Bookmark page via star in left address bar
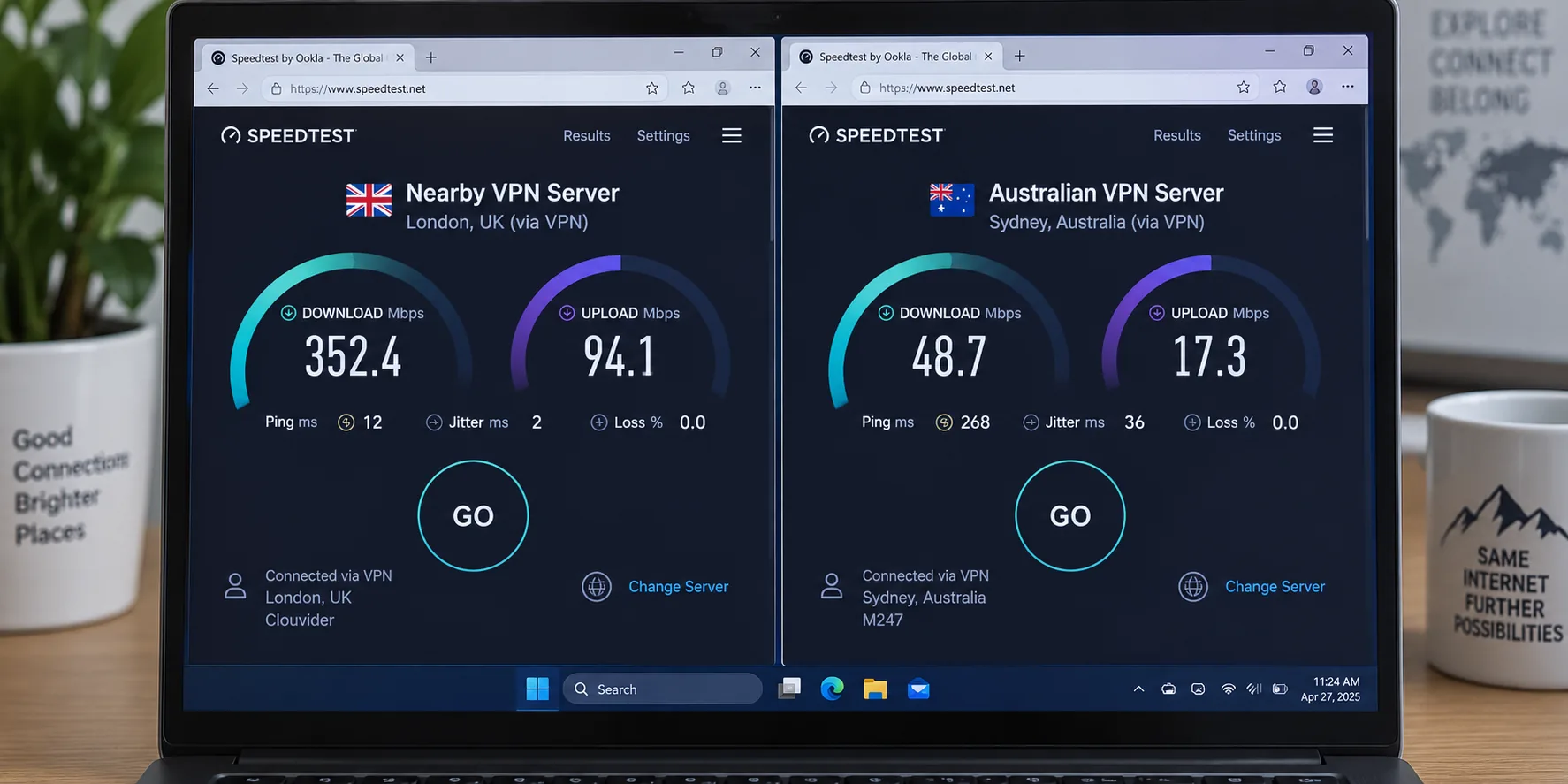The height and width of the screenshot is (784, 1568). pos(652,88)
